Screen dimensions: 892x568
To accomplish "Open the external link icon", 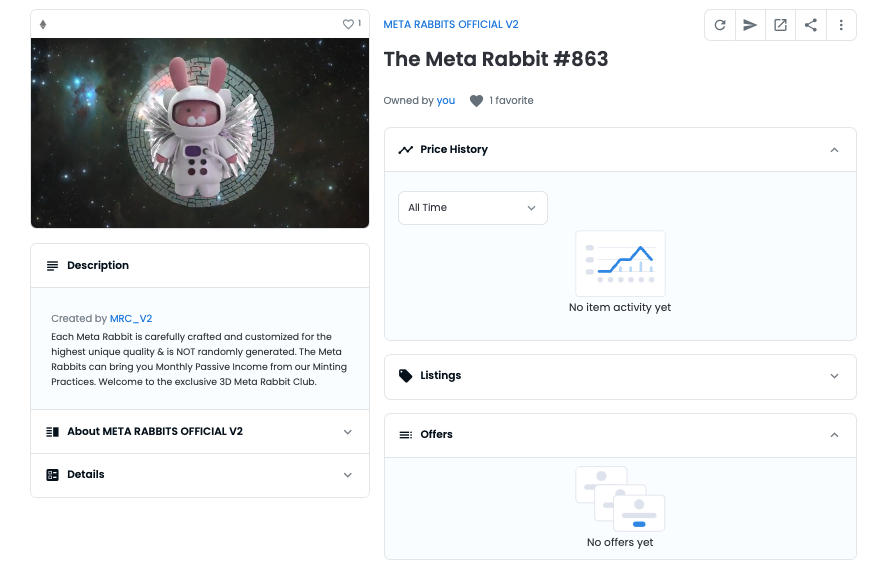I will [780, 25].
